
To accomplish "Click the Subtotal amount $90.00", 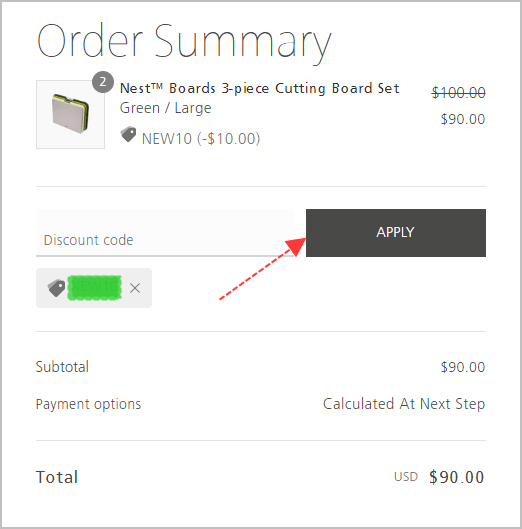I will tap(463, 367).
